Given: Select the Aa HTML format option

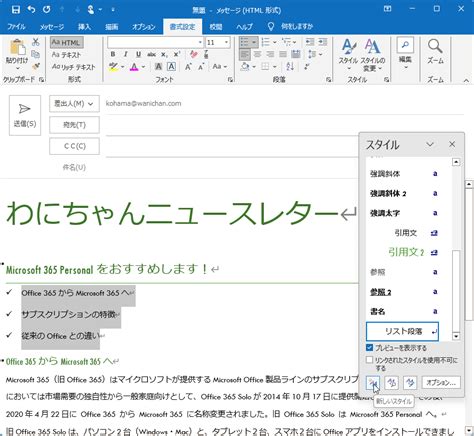Looking at the screenshot, I should pos(66,42).
